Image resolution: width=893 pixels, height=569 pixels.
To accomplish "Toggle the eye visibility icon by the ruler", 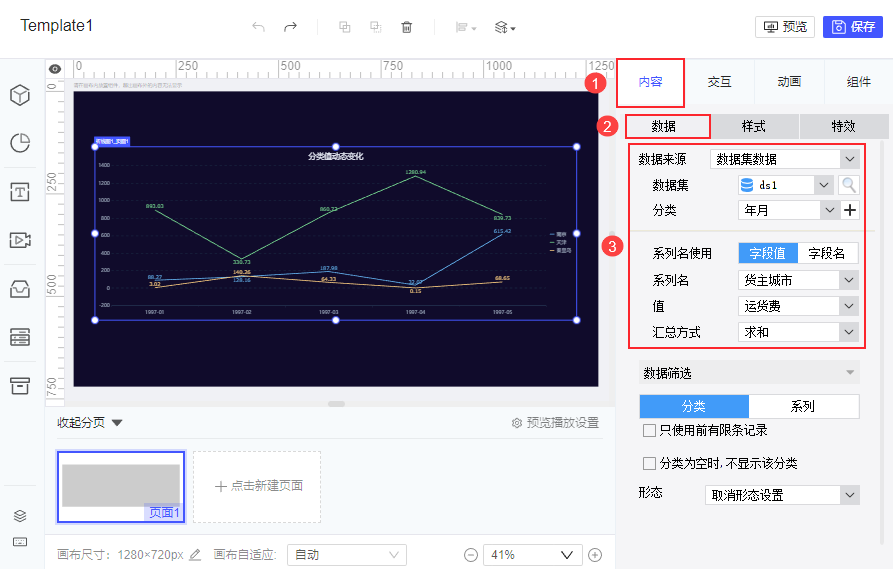I will point(55,69).
